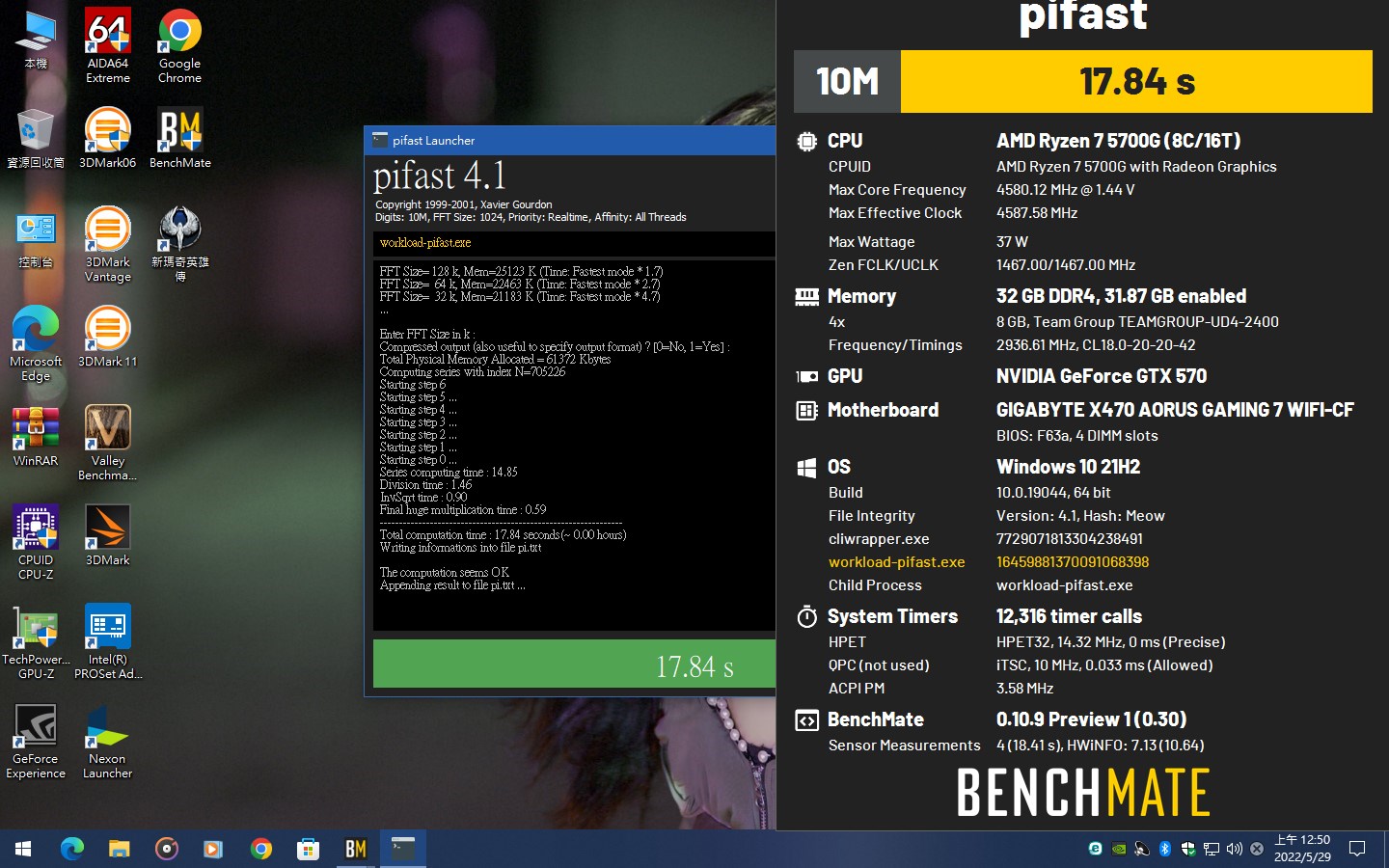
Task: Click the volume tray icon
Action: 1235,849
